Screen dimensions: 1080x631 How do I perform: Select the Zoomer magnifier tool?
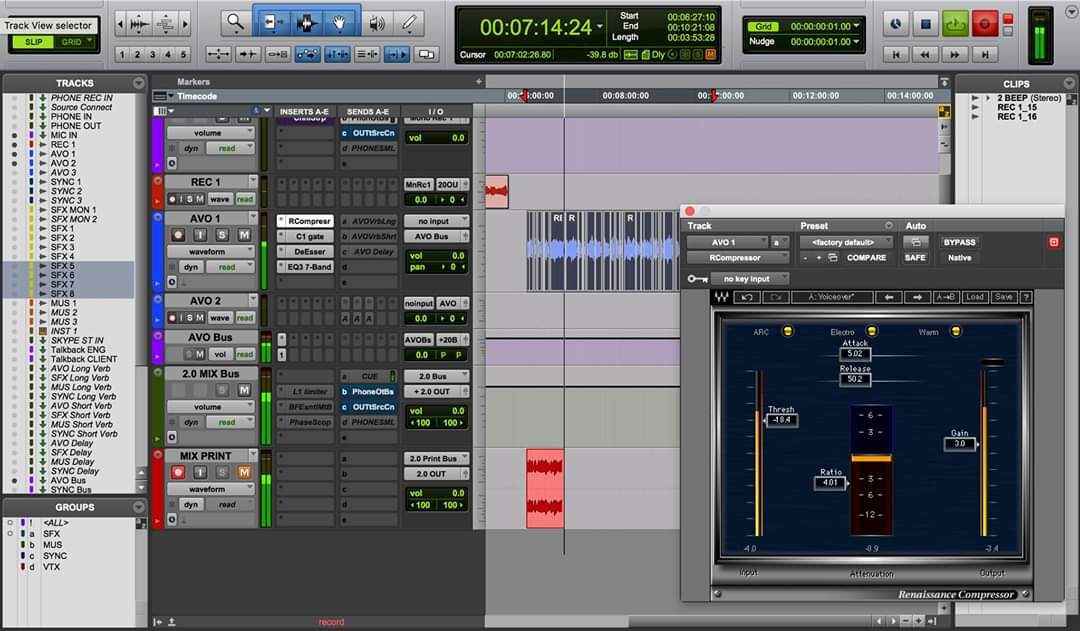[x=236, y=23]
